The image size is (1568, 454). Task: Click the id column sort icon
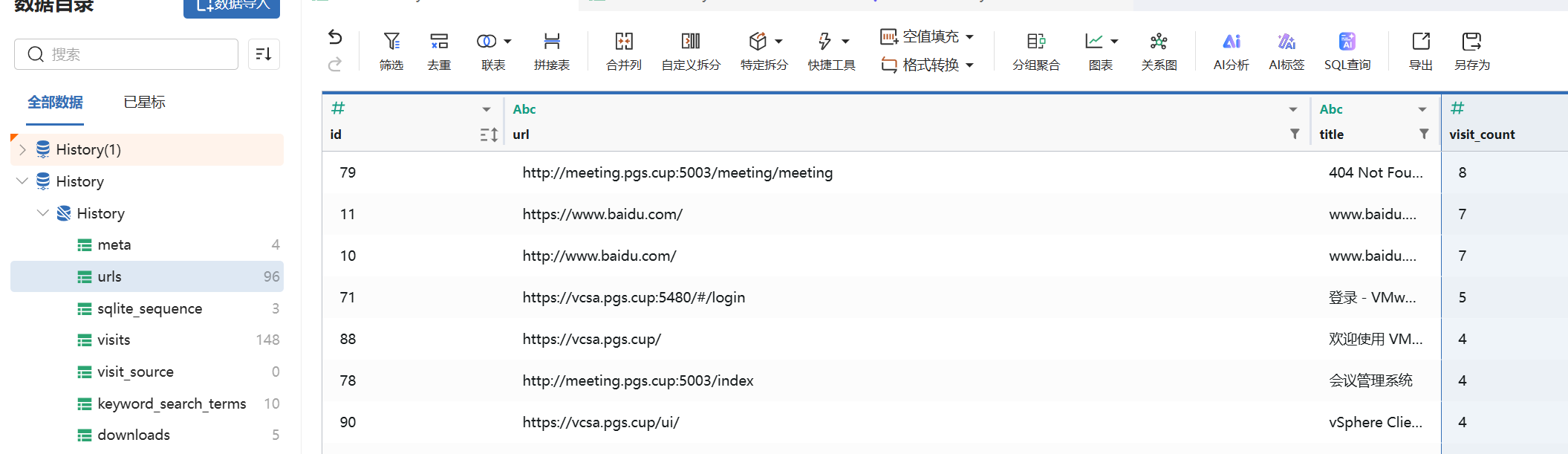click(x=489, y=134)
